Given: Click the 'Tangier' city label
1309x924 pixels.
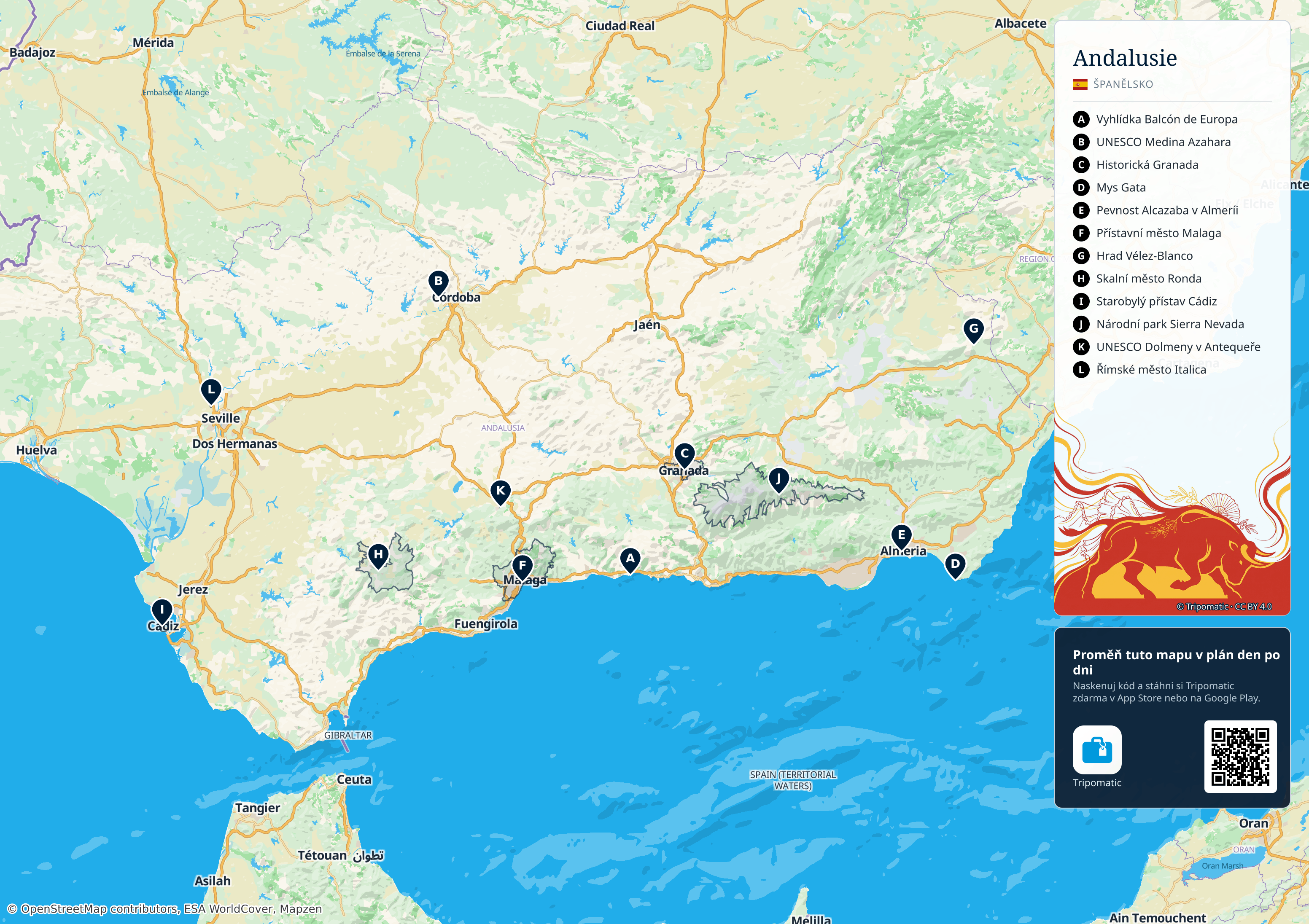Looking at the screenshot, I should (258, 808).
